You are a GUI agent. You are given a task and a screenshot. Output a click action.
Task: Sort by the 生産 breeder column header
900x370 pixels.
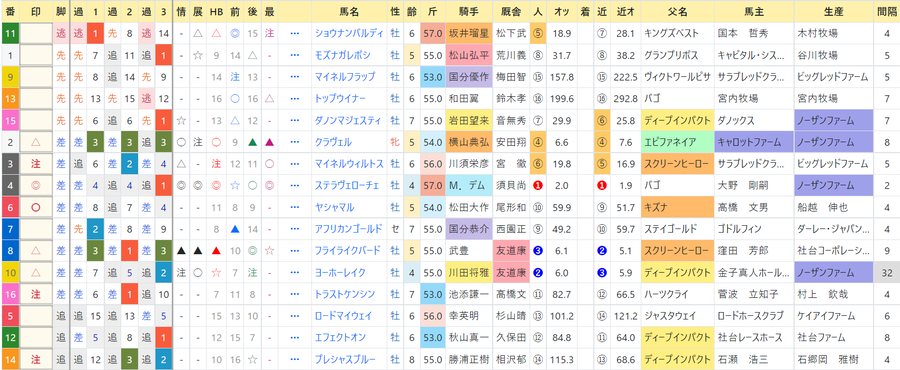[x=833, y=11]
